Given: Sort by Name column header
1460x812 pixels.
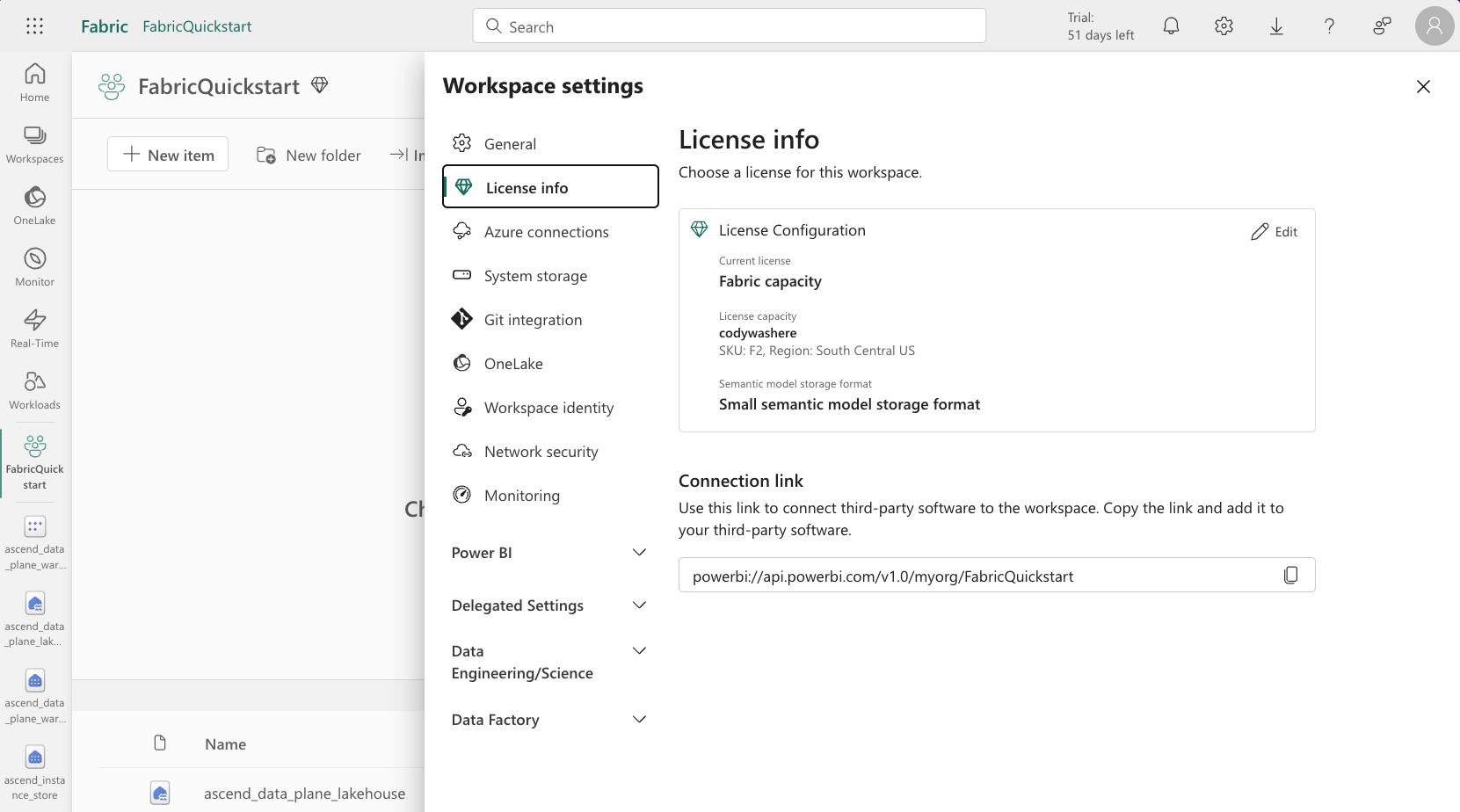Looking at the screenshot, I should click(x=226, y=744).
